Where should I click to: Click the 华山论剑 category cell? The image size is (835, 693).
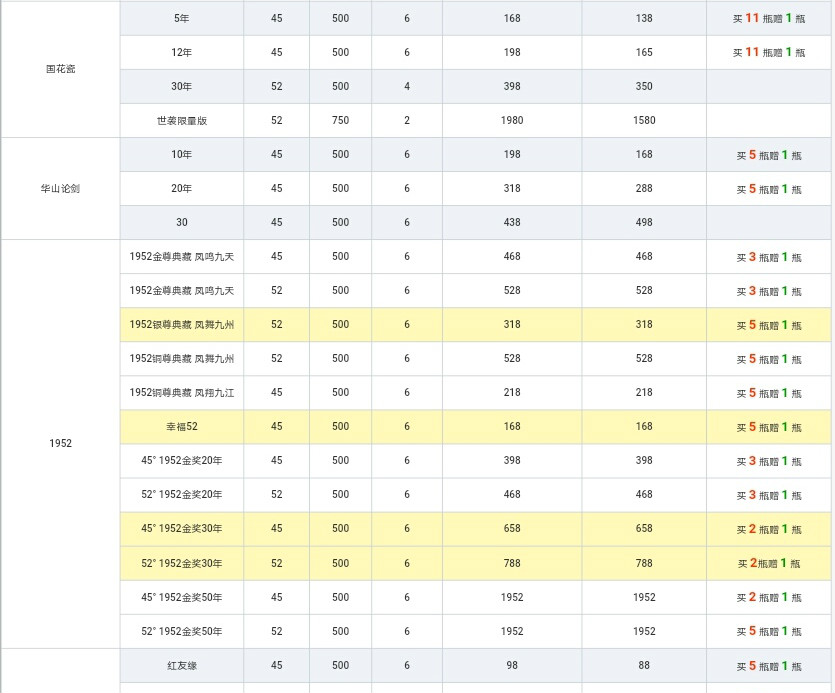tap(60, 189)
